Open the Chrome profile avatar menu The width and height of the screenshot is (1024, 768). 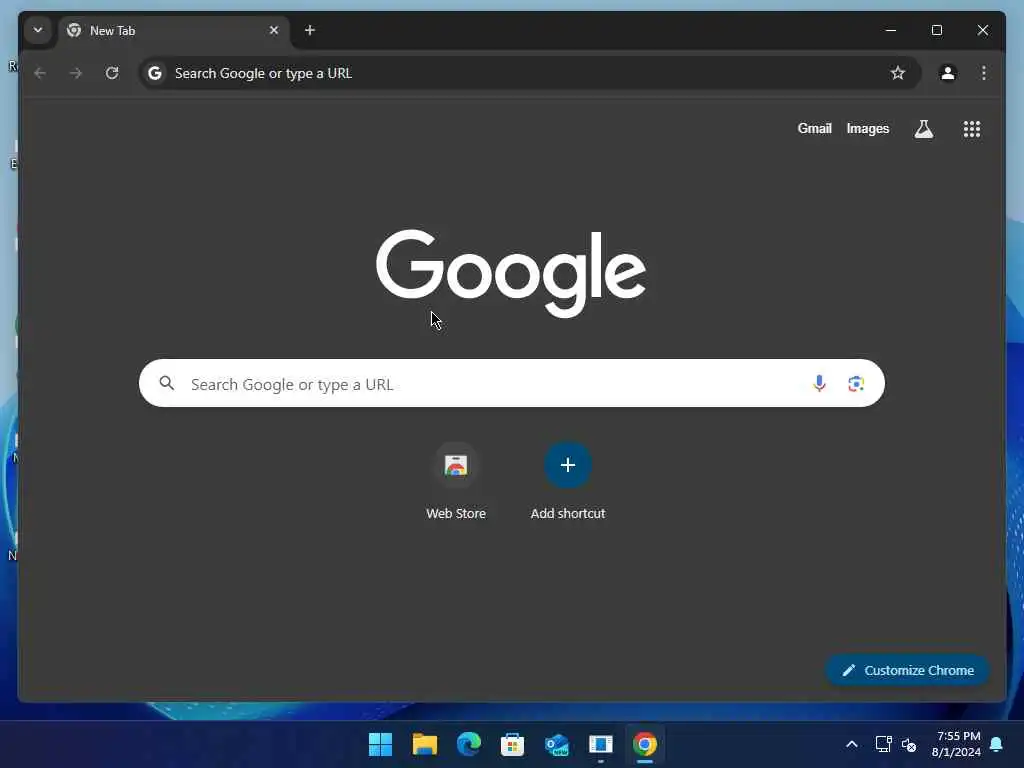click(948, 73)
